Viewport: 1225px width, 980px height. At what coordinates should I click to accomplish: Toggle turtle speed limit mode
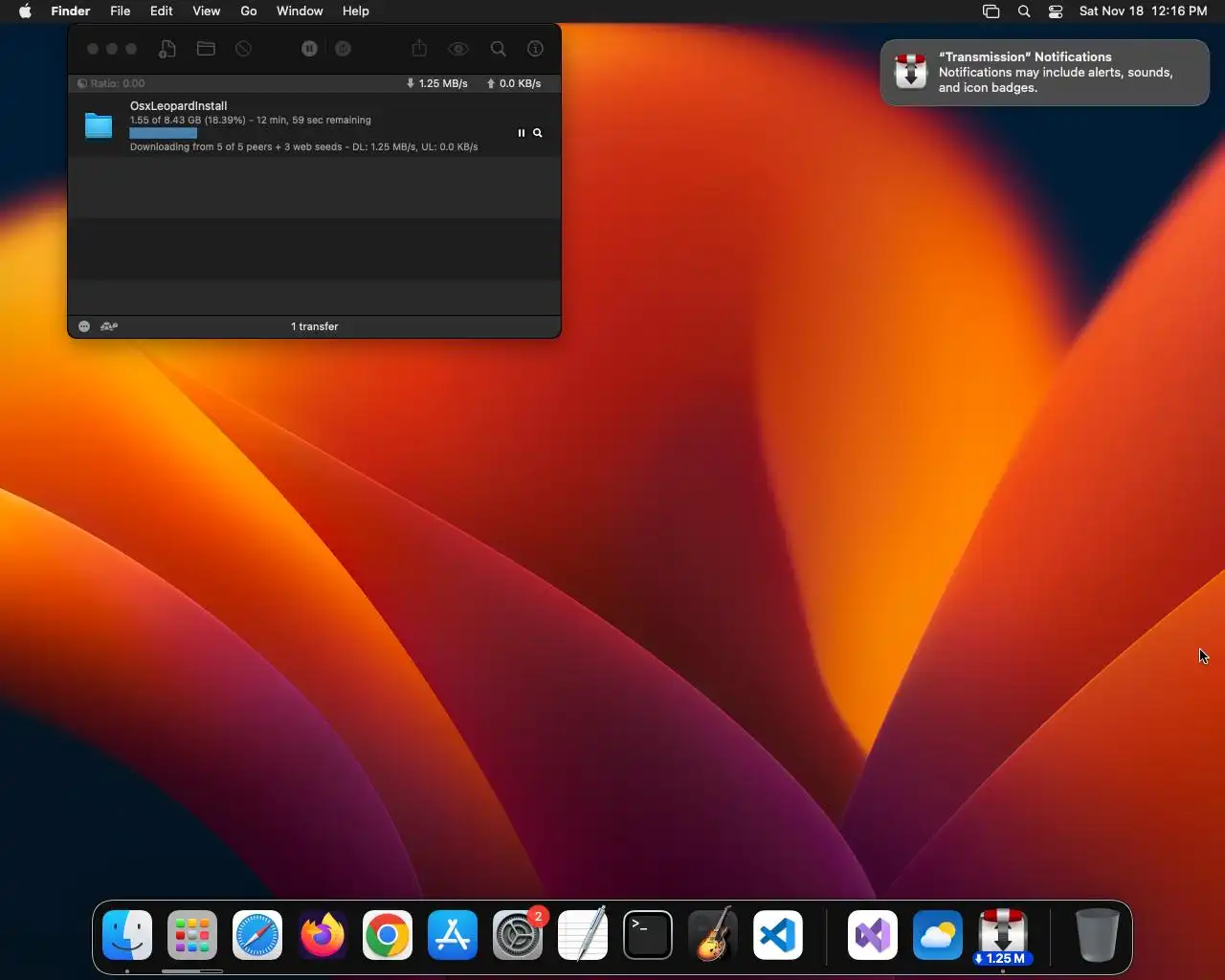pos(109,326)
